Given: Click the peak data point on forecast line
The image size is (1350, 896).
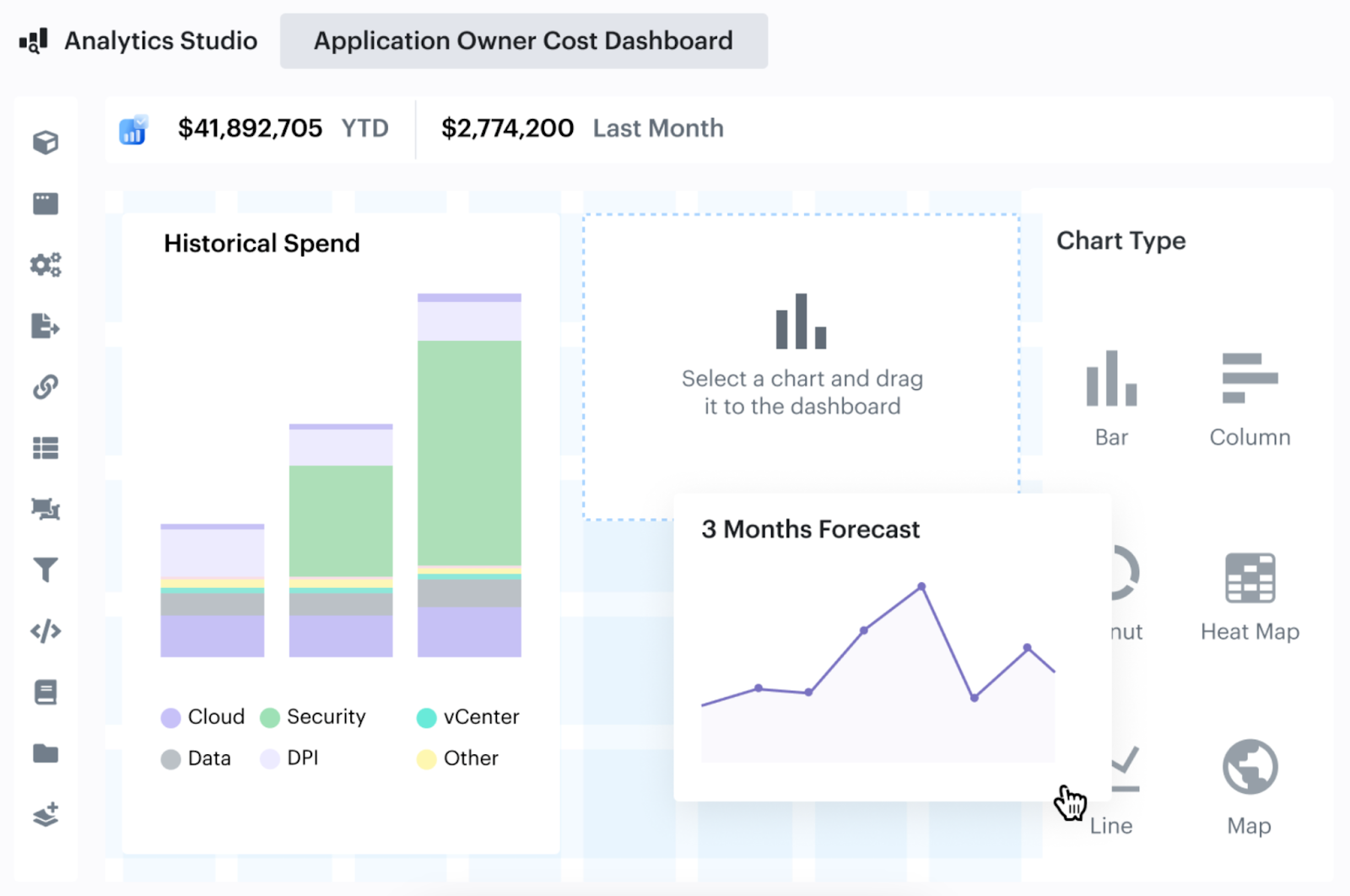Looking at the screenshot, I should pos(921,586).
